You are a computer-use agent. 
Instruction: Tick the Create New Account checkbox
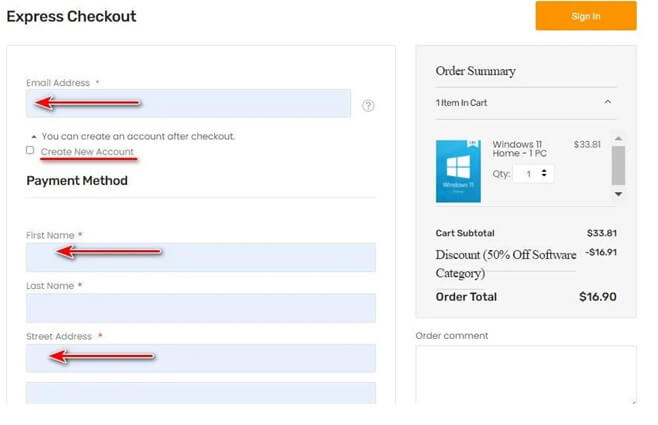click(x=31, y=151)
